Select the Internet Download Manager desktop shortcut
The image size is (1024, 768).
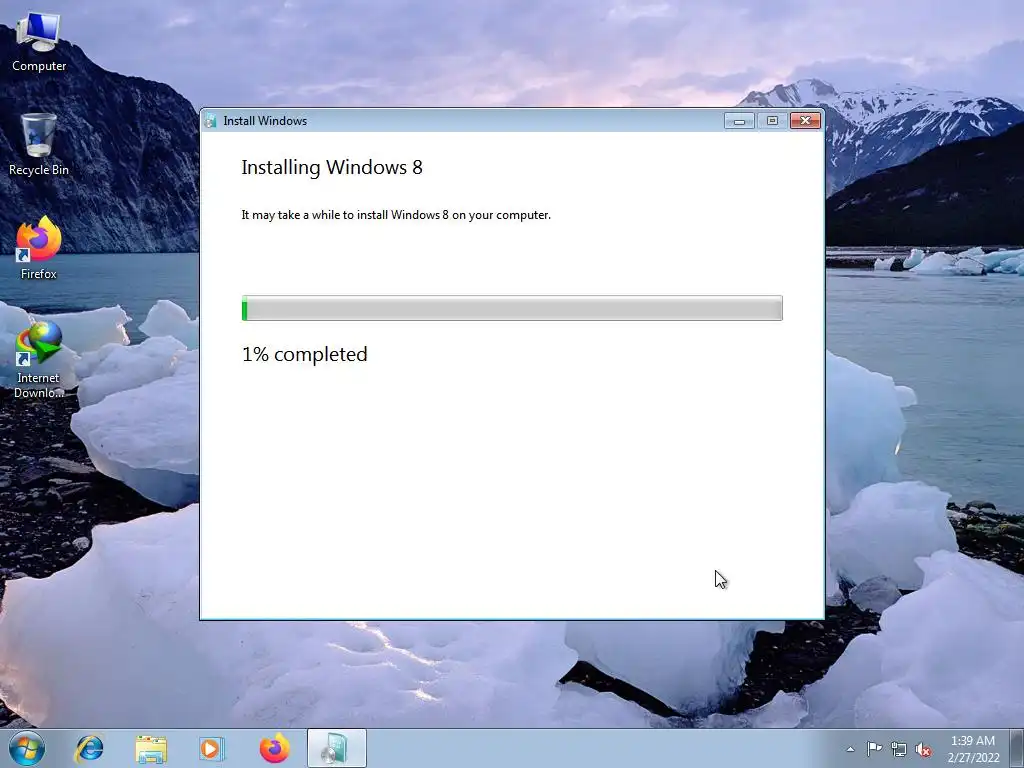[39, 359]
